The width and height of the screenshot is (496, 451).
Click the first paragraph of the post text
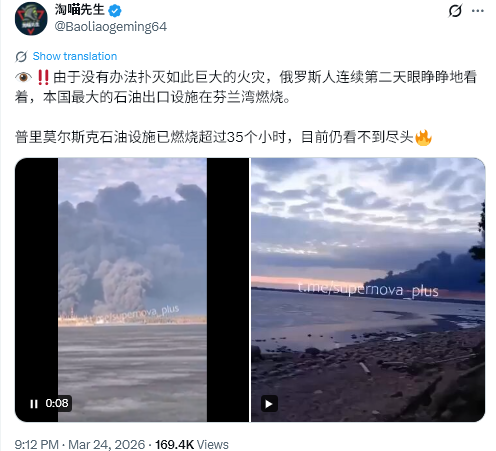click(246, 87)
